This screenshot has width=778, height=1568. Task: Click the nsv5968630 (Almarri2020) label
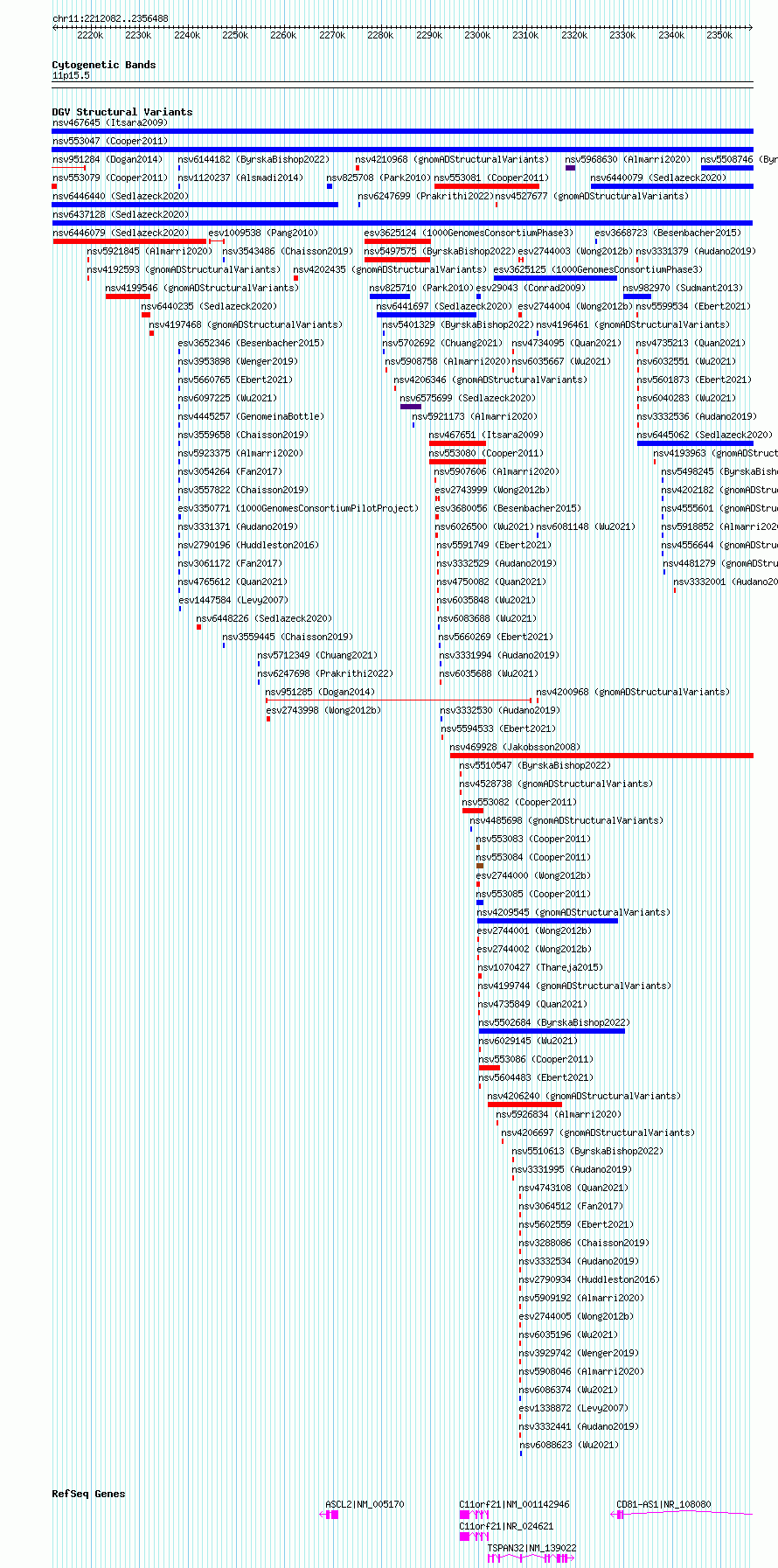pos(627,159)
